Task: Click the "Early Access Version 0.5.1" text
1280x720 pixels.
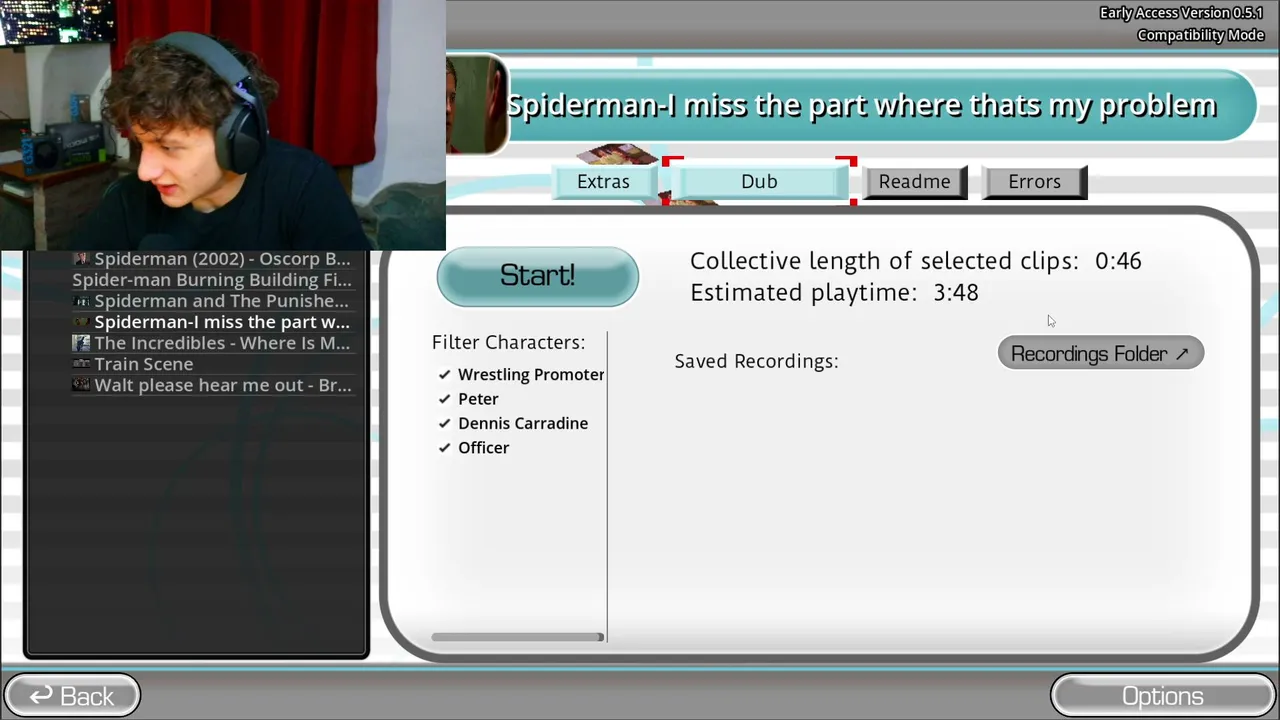Action: pos(1181,13)
